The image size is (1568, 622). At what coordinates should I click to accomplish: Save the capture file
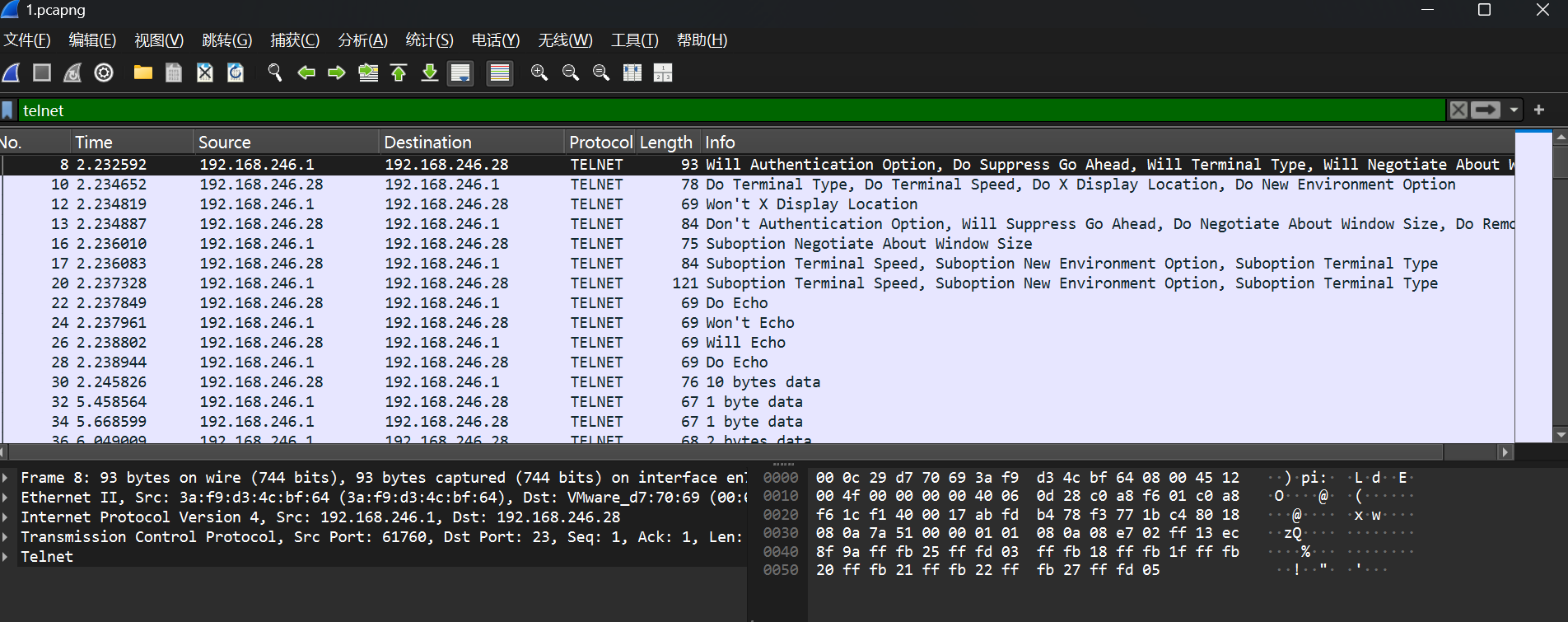click(x=174, y=73)
